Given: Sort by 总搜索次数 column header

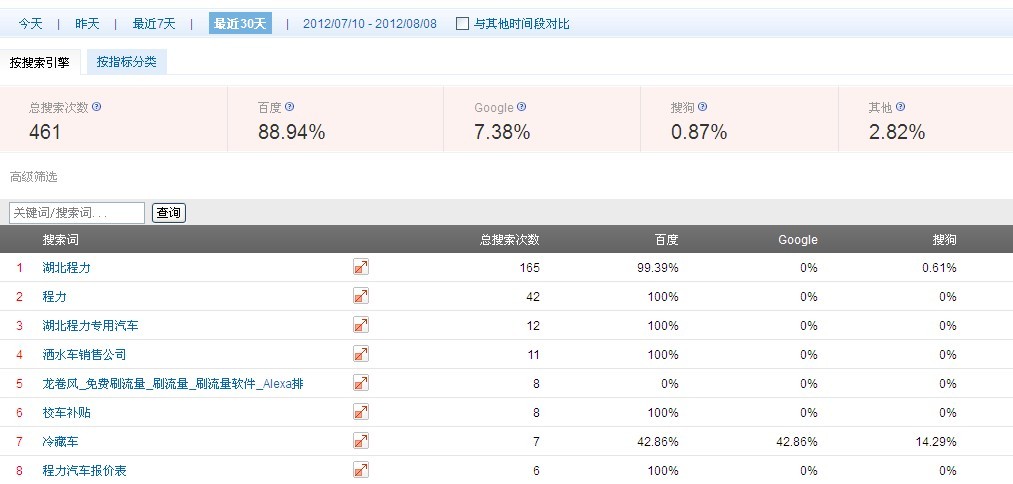Looking at the screenshot, I should point(509,240).
